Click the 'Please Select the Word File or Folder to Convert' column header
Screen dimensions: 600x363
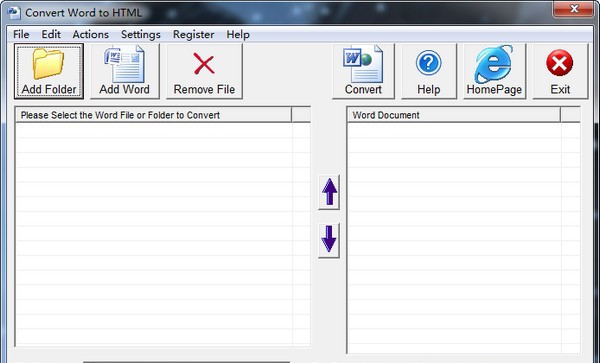point(153,115)
